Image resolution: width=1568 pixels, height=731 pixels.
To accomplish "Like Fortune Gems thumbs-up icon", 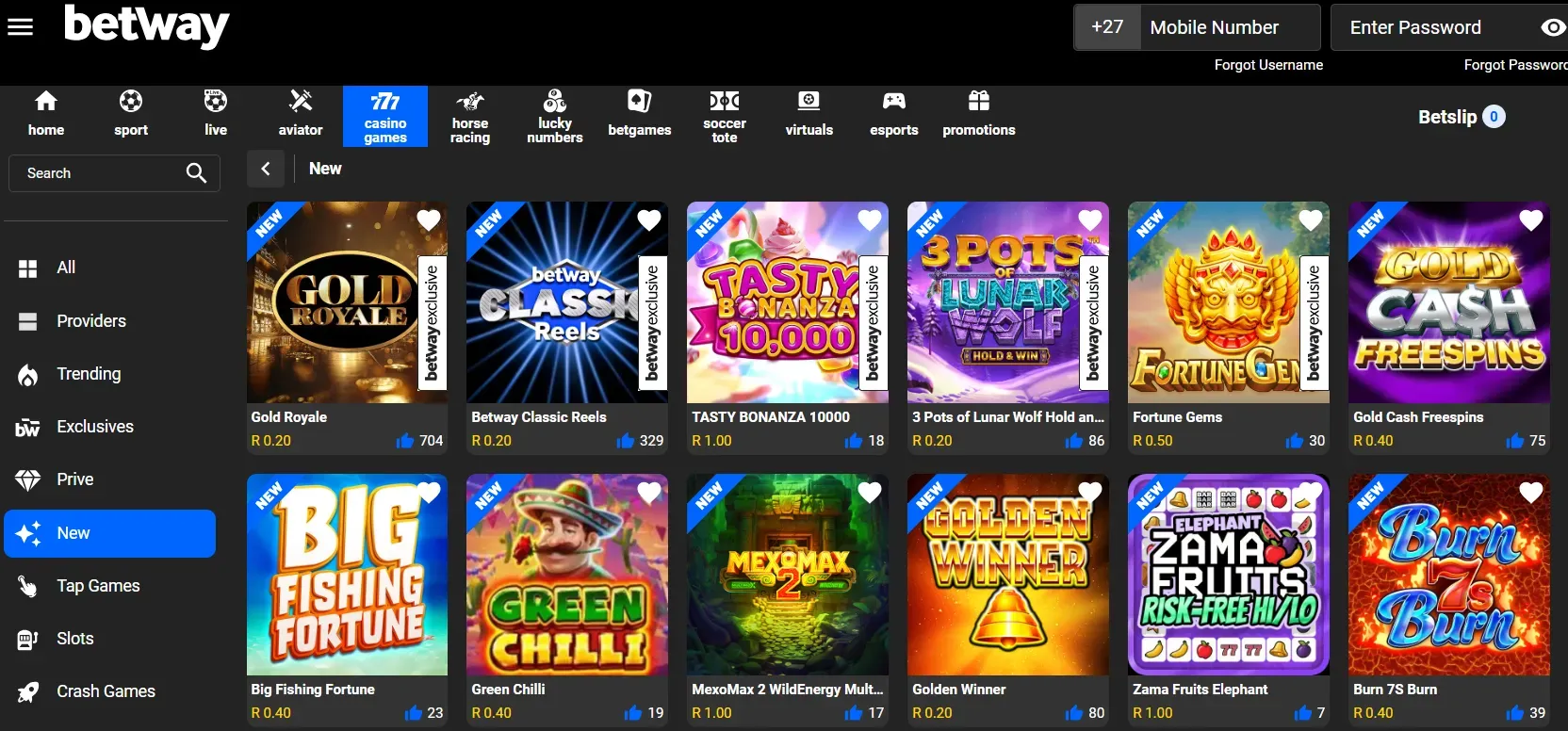I will (1295, 440).
